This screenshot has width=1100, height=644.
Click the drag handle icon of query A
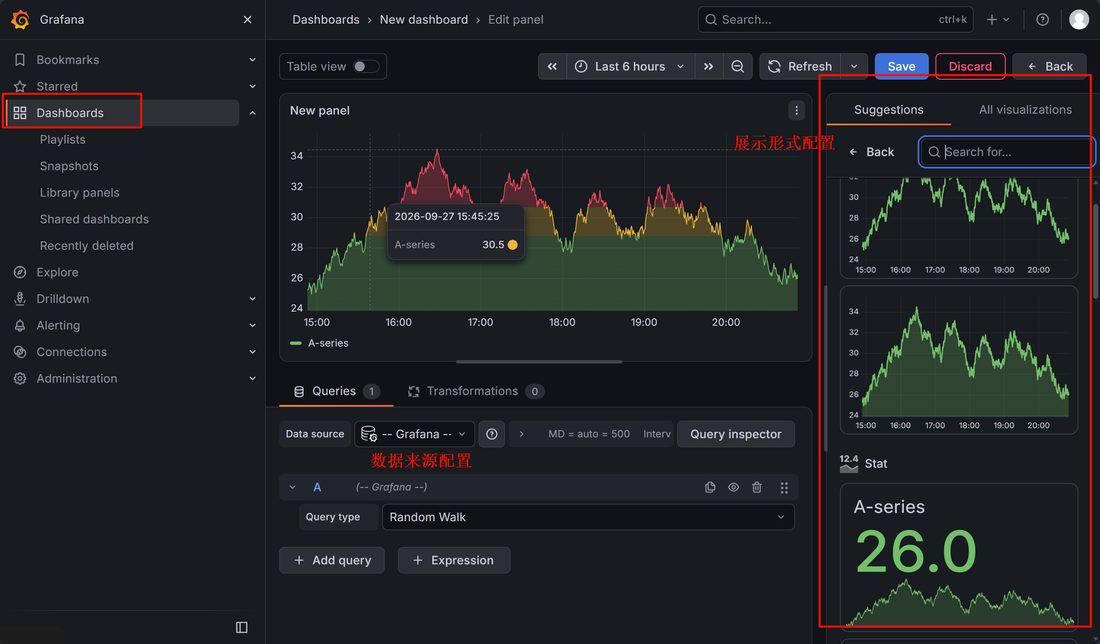coord(784,487)
